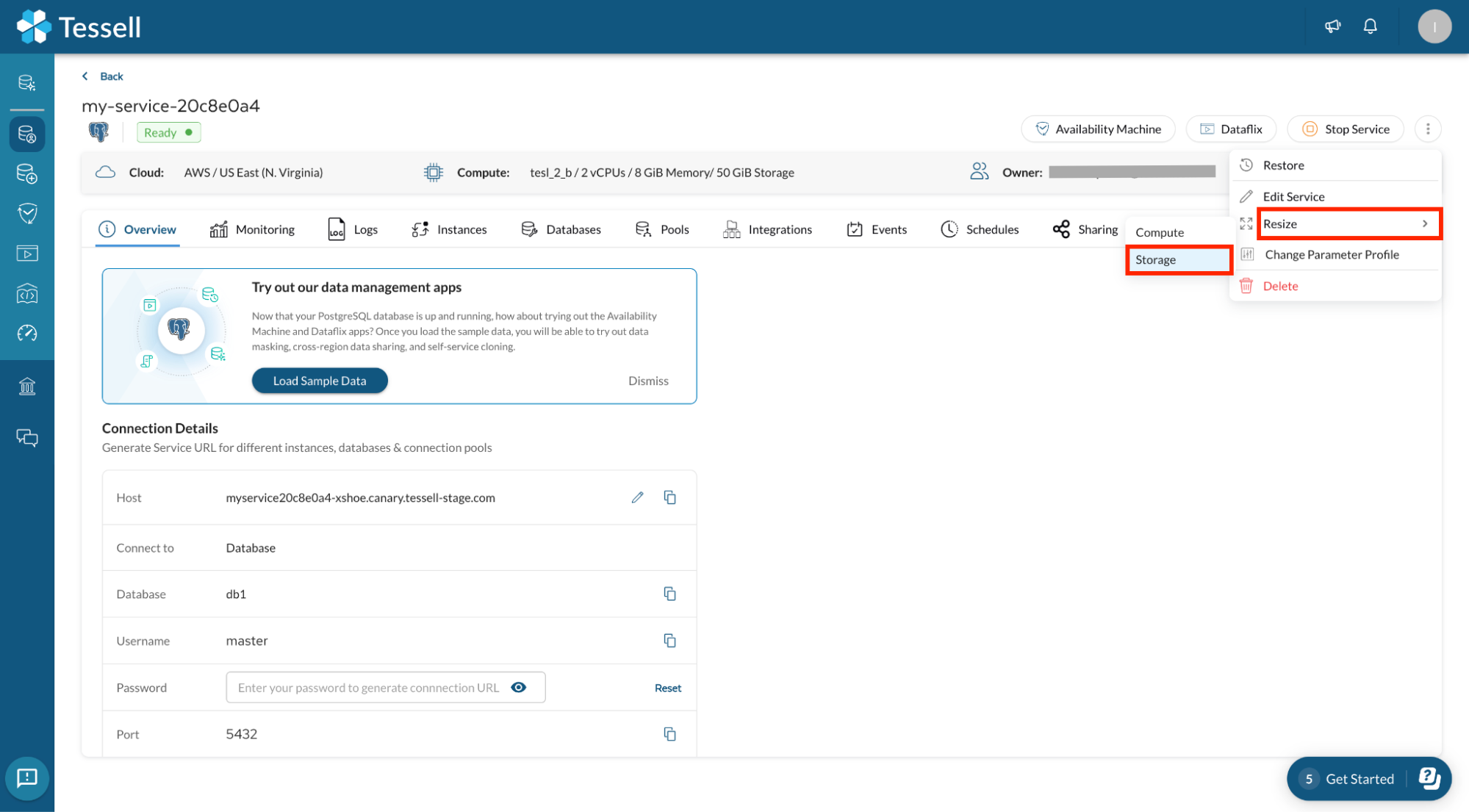Image resolution: width=1469 pixels, height=812 pixels.
Task: Open the announcements megaphone icon
Action: (1332, 26)
